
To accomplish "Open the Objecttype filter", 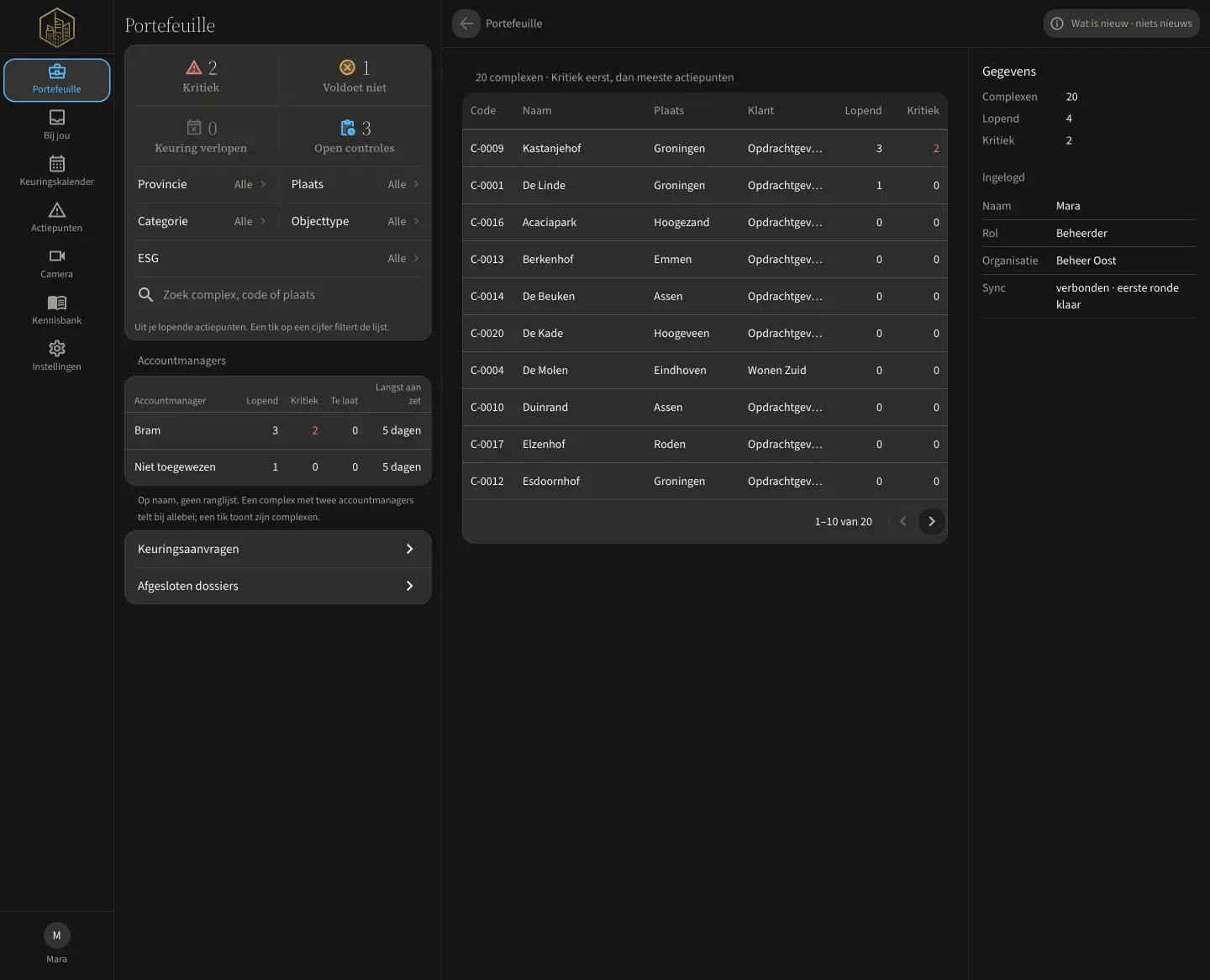I will (355, 221).
